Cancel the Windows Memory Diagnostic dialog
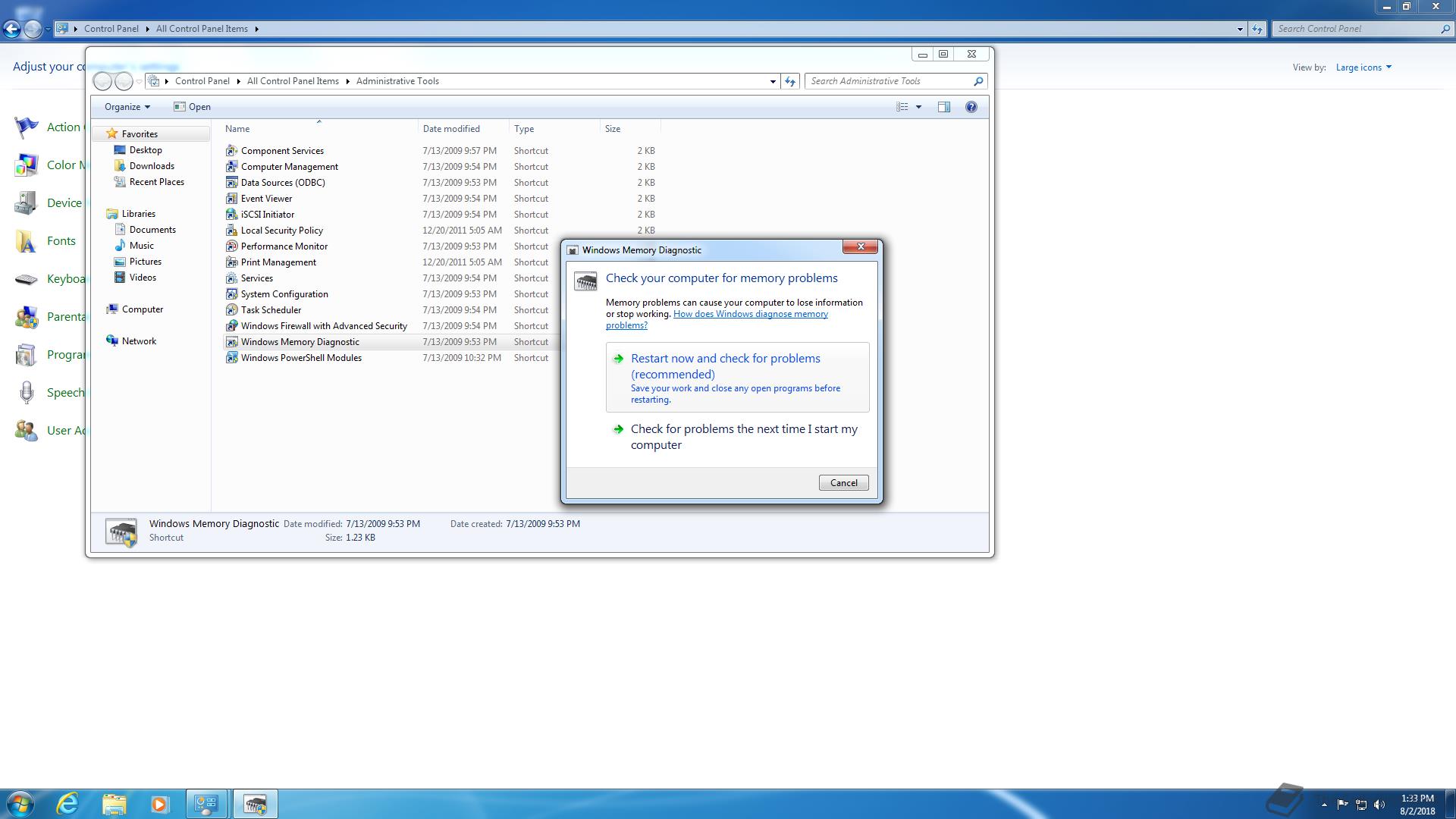The image size is (1456, 819). tap(843, 483)
